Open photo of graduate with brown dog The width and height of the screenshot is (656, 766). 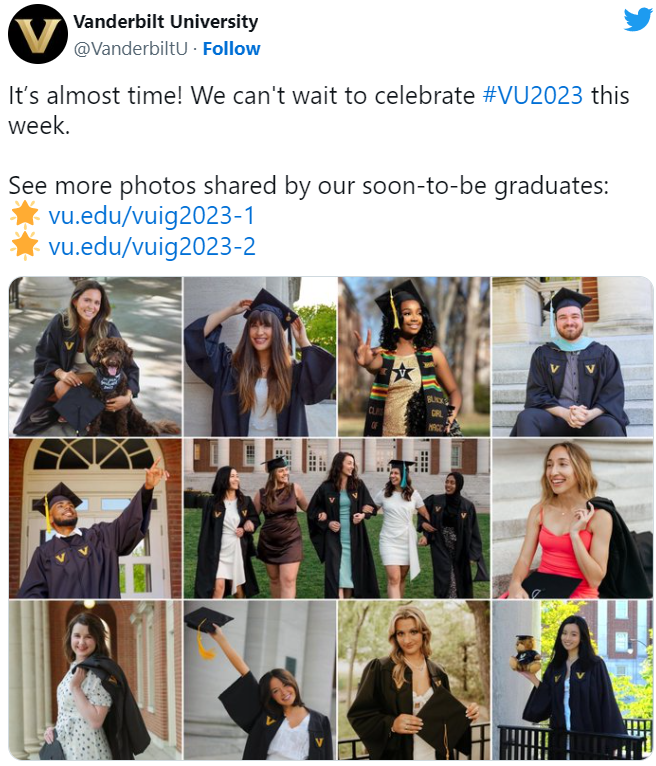pyautogui.click(x=95, y=356)
